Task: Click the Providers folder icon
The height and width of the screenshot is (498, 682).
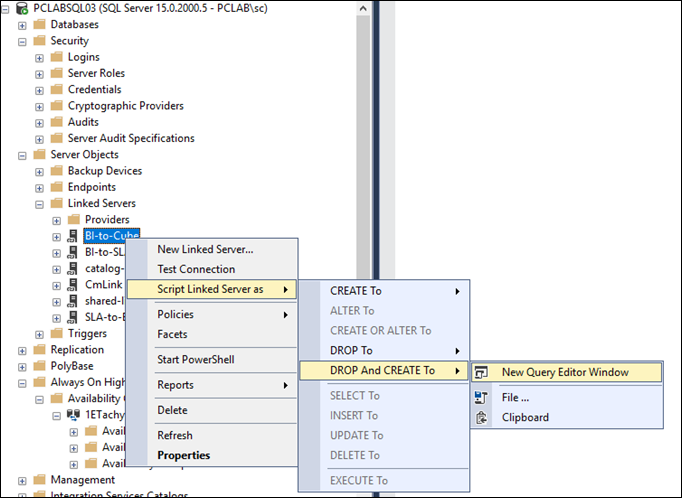Action: (x=73, y=220)
